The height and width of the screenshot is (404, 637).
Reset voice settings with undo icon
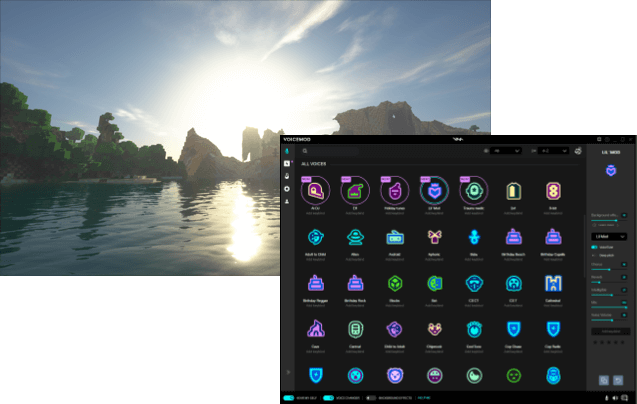[618, 380]
